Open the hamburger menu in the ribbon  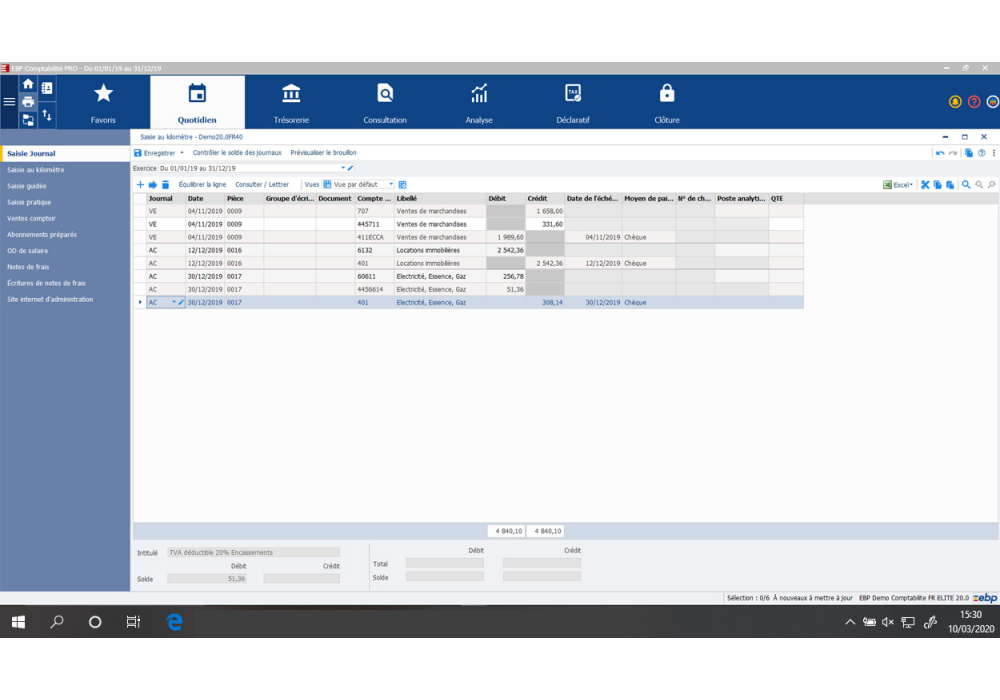click(9, 101)
